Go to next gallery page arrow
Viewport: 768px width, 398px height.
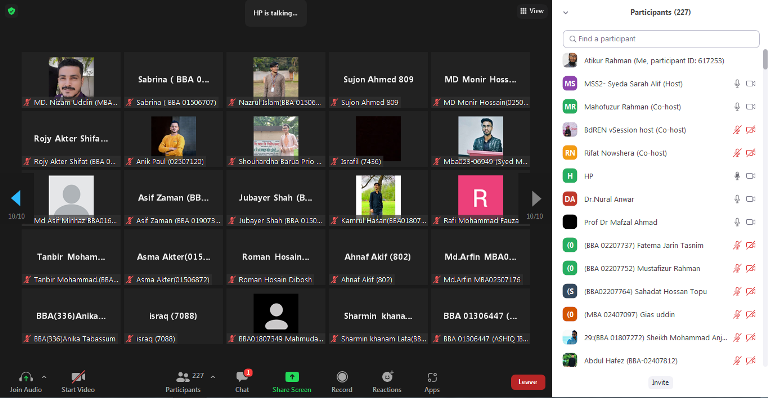[x=536, y=198]
